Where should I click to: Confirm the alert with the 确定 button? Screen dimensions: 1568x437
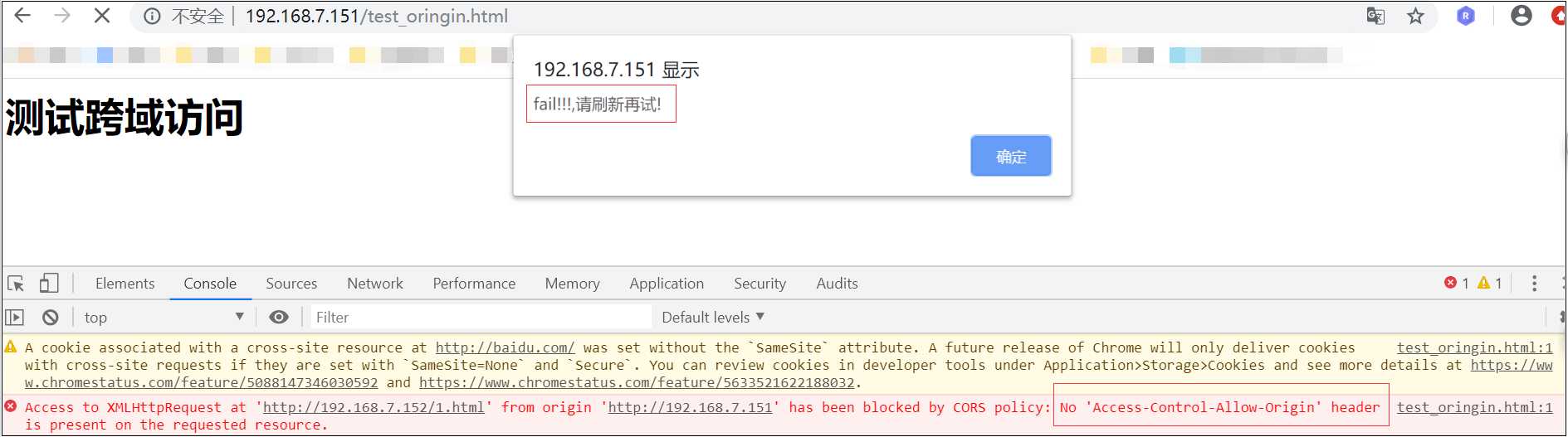pos(1011,156)
